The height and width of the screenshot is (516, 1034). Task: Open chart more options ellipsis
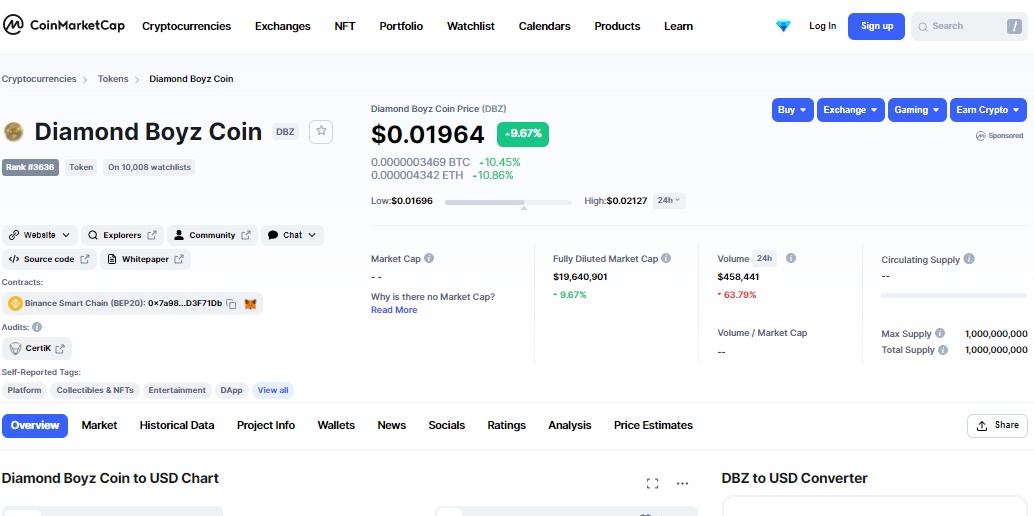[683, 484]
